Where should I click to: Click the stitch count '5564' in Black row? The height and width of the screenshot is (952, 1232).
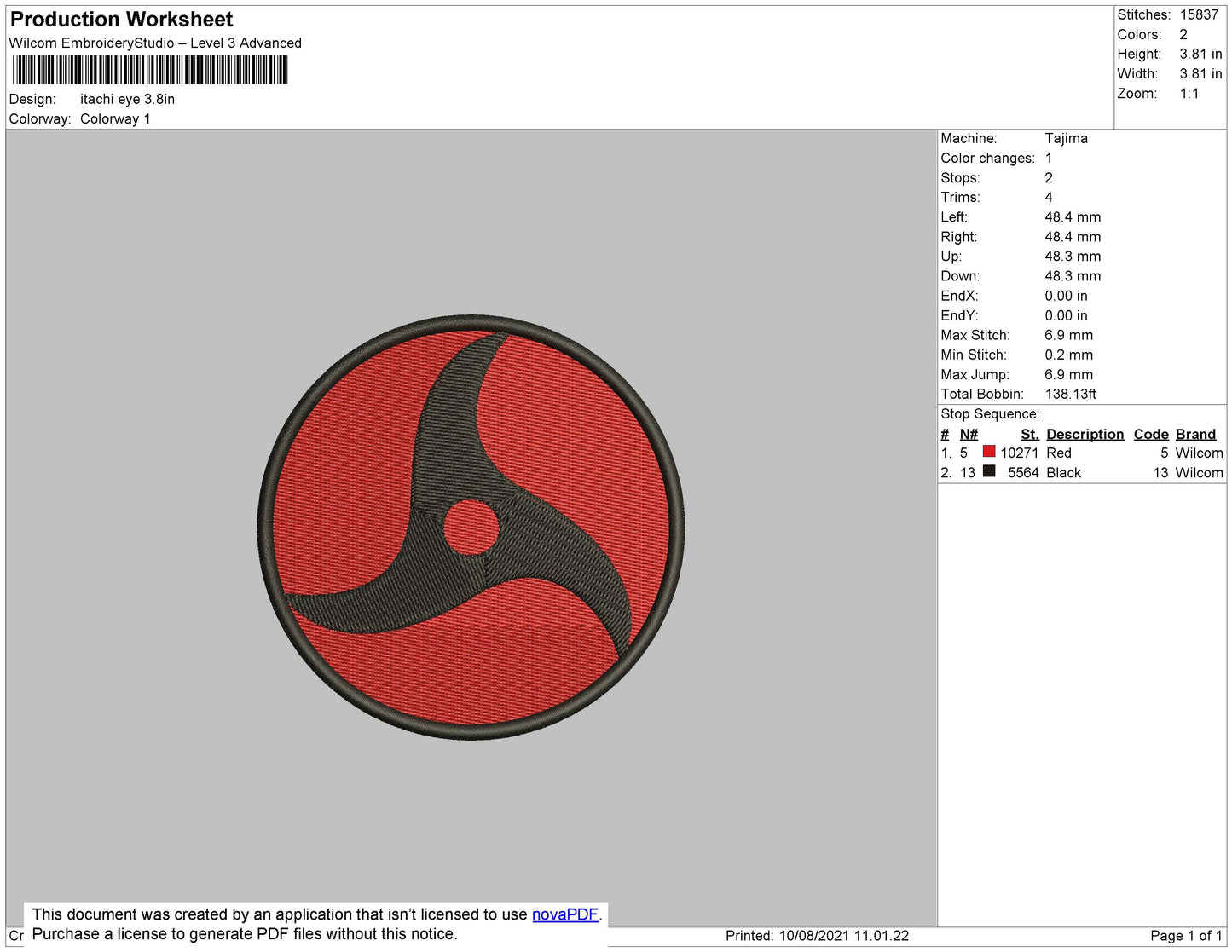1024,473
